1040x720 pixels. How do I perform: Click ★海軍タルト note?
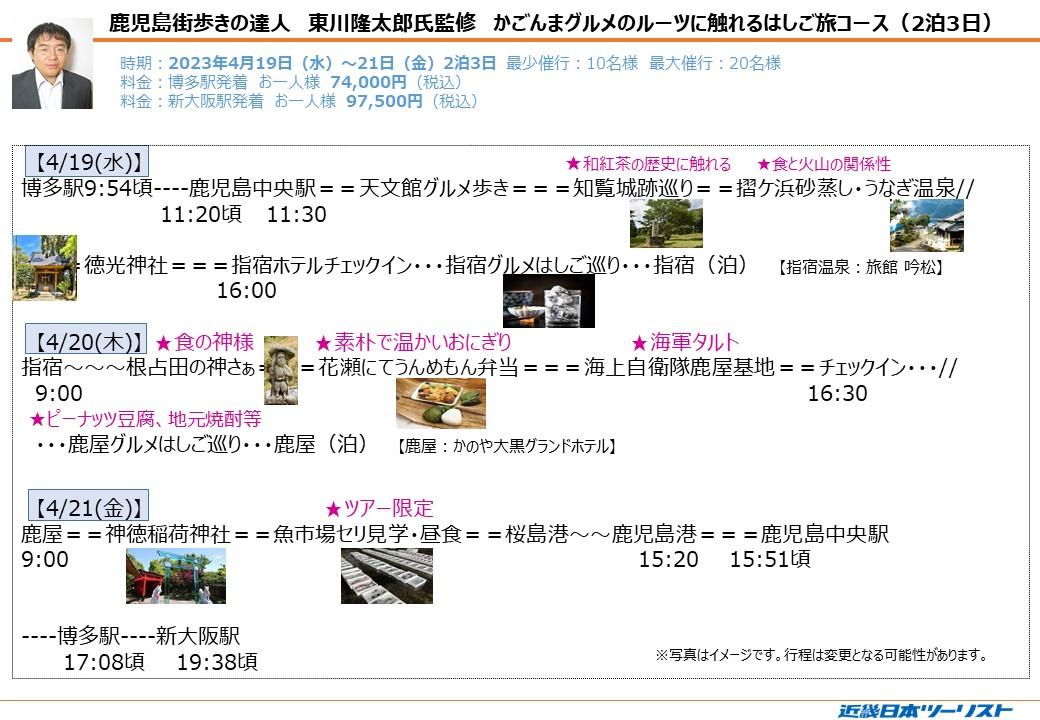pyautogui.click(x=685, y=342)
